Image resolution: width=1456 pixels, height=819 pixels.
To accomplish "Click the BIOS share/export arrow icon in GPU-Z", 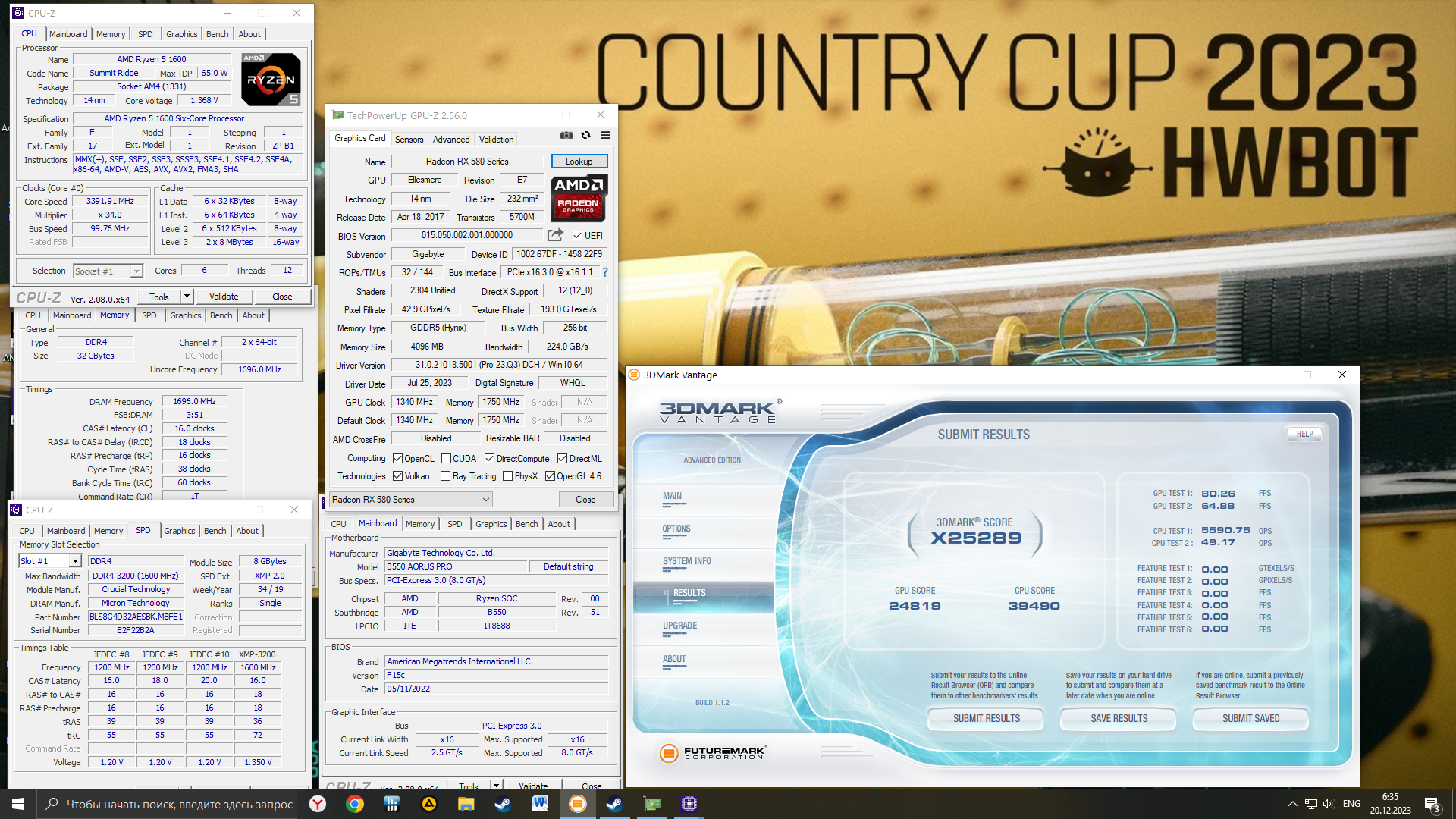I will pos(556,235).
